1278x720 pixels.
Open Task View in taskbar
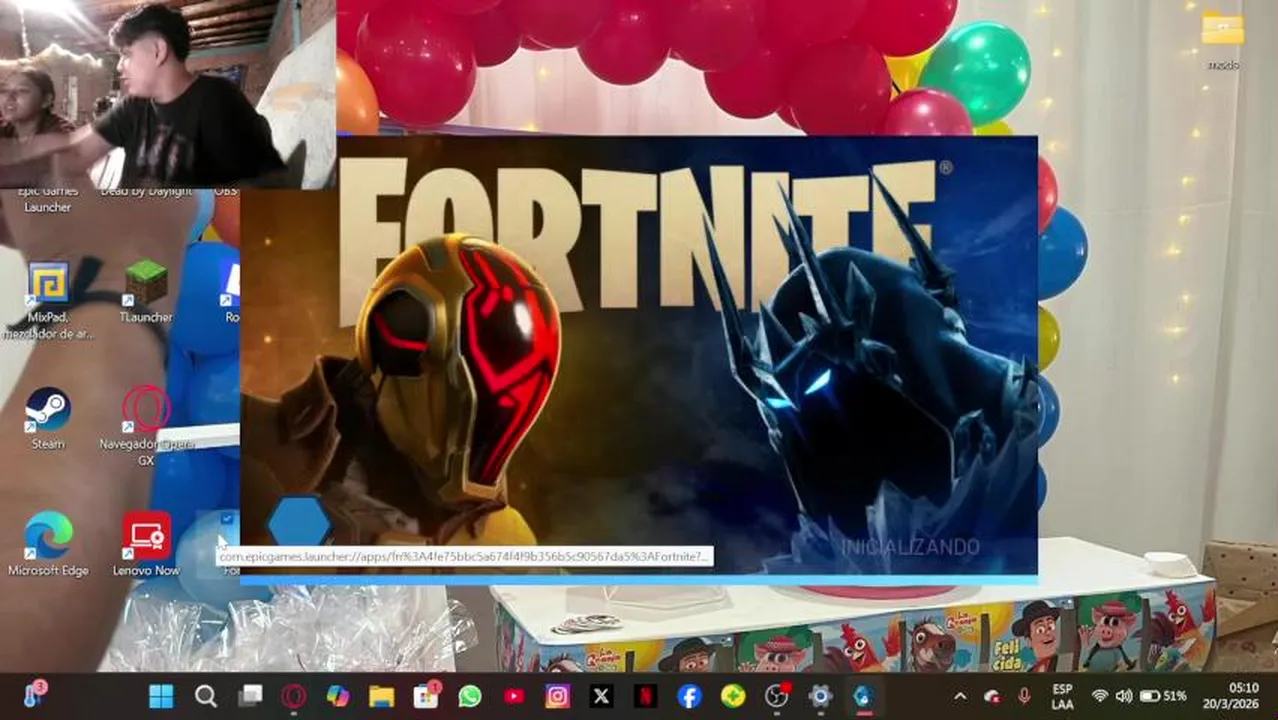pos(250,696)
